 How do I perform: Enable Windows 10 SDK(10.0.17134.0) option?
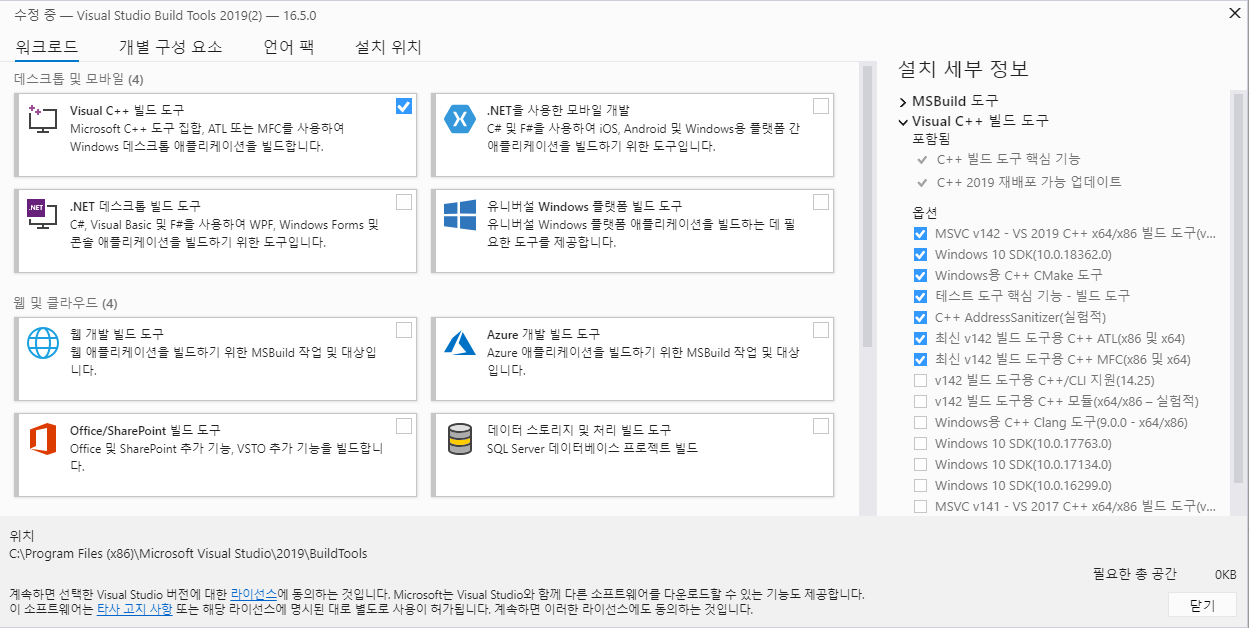[x=920, y=464]
